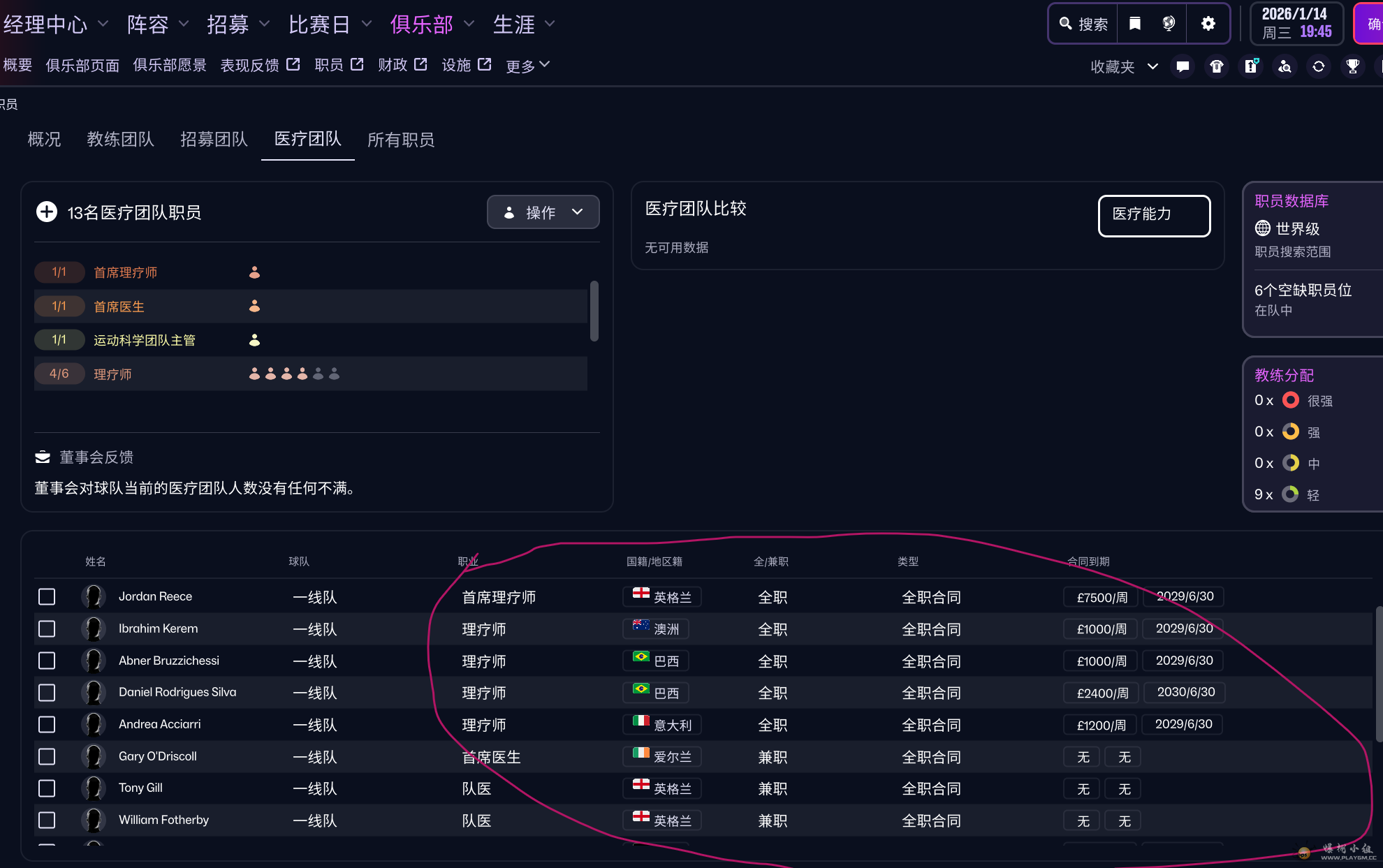Expand the 操作 actions dropdown
1383x868 pixels.
(543, 212)
